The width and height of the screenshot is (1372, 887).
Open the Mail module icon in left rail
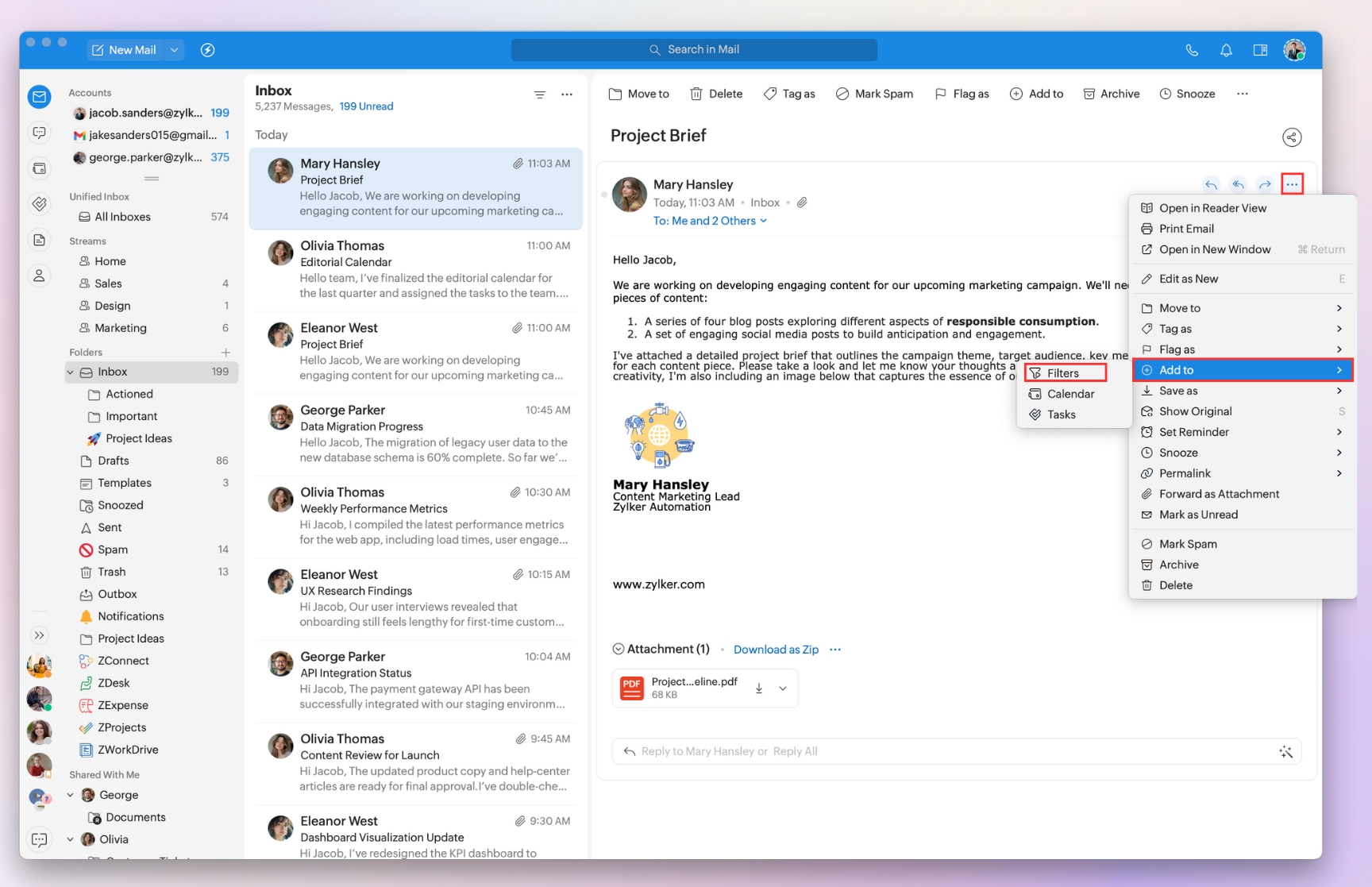point(39,97)
